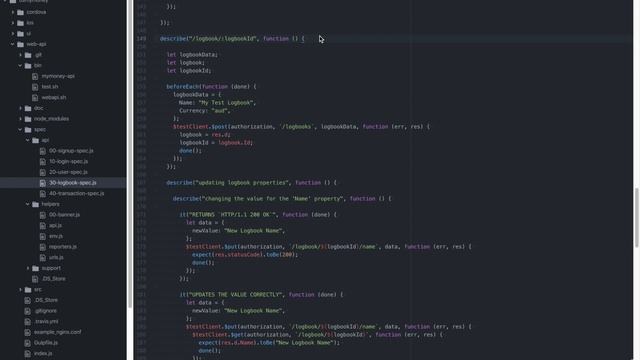Click the $testClient.$get authorization code line
This screenshot has height=360, width=640.
pos(318,335)
